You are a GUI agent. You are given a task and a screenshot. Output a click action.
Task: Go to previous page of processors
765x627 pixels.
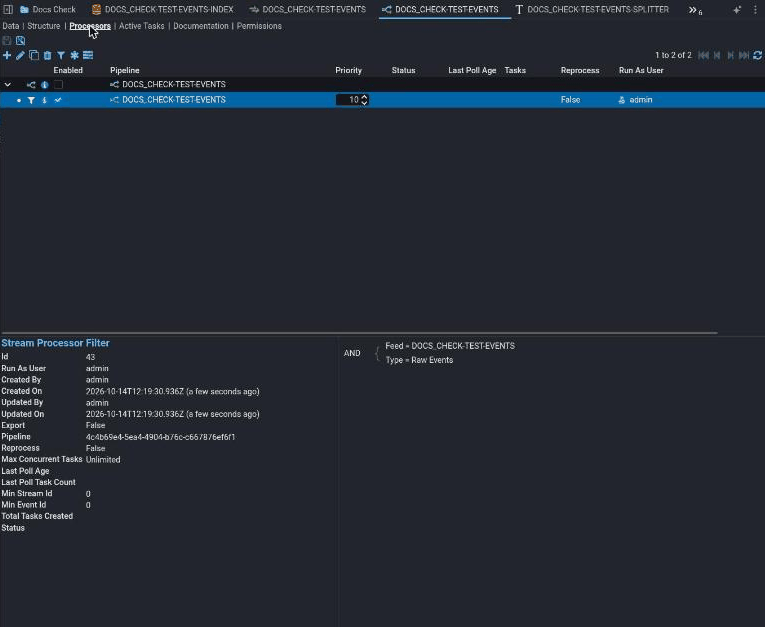717,55
